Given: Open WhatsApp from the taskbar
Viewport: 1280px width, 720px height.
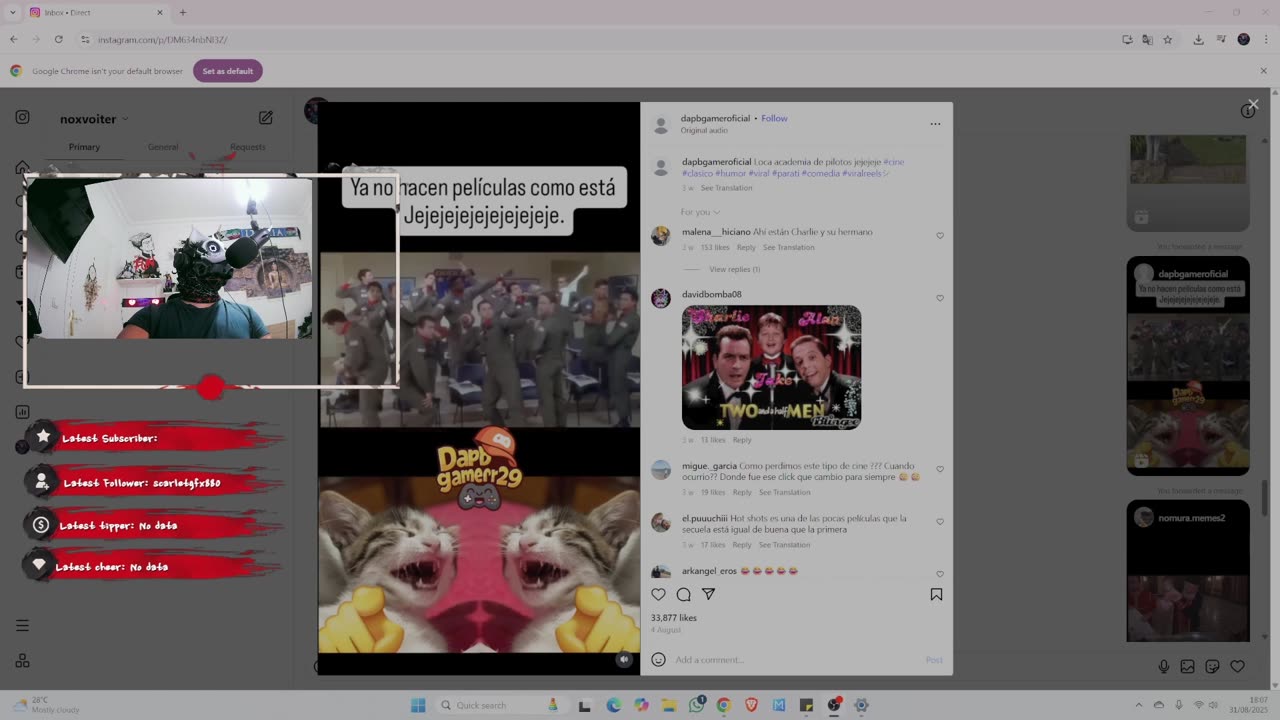Looking at the screenshot, I should point(696,705).
